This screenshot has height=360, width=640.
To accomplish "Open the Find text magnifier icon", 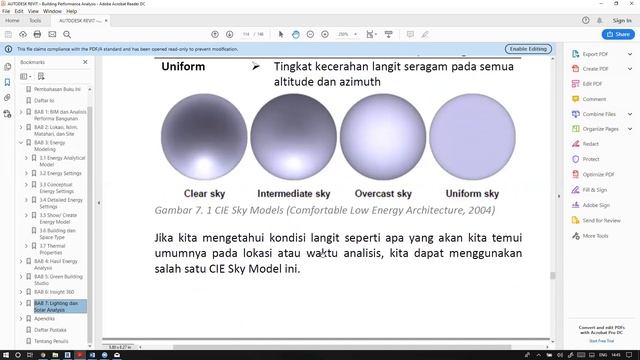I will coord(67,35).
